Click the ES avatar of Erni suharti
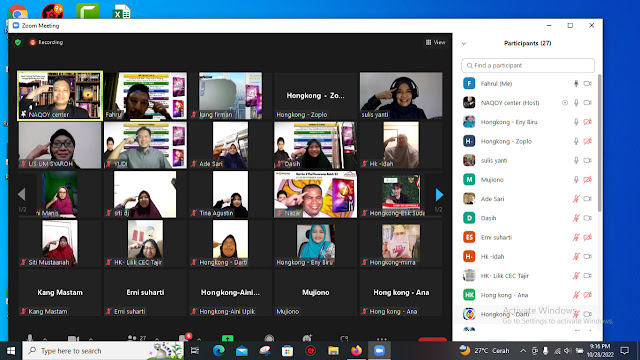 [469, 237]
